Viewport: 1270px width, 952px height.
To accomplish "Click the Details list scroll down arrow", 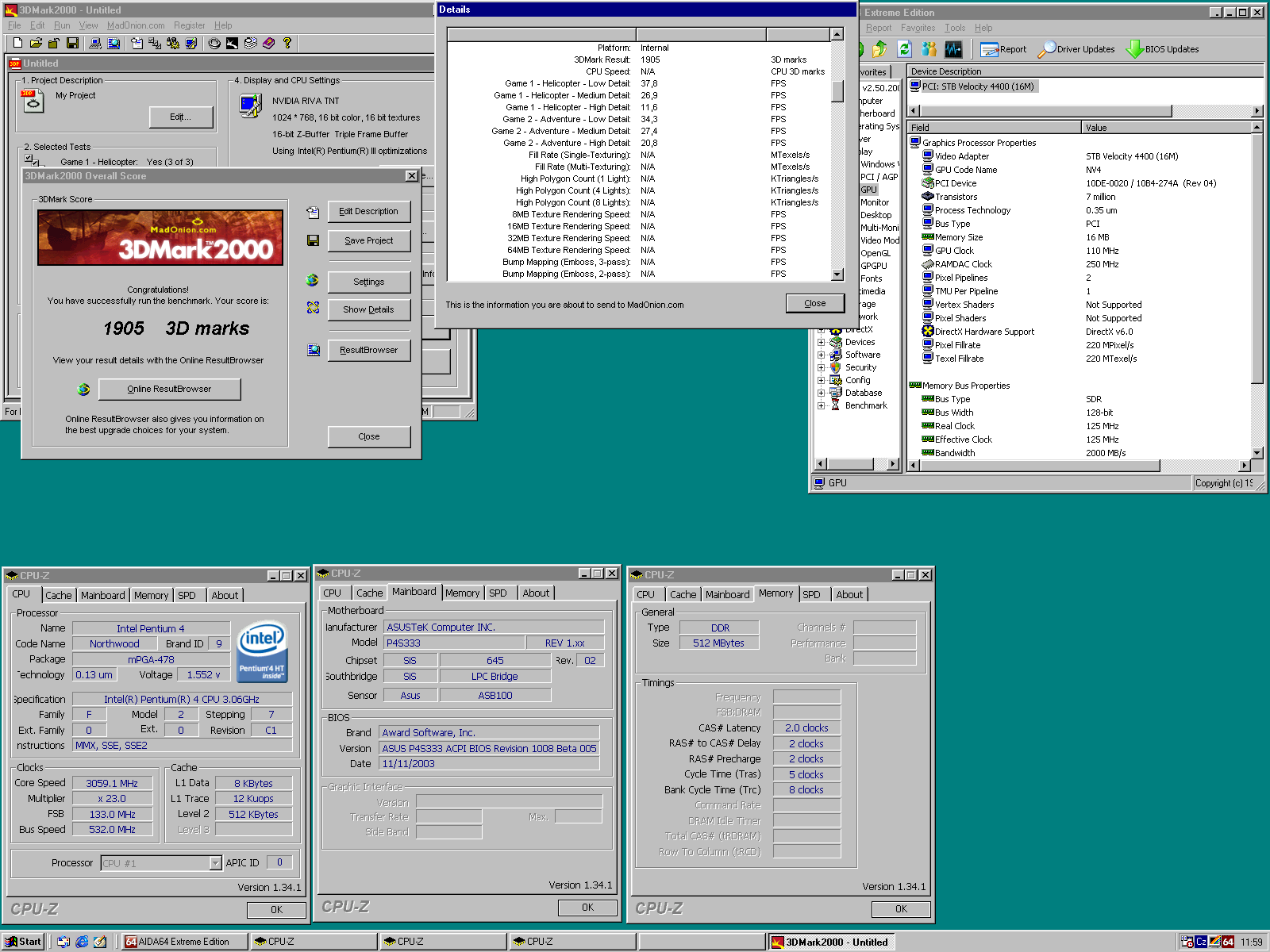I will (x=837, y=274).
